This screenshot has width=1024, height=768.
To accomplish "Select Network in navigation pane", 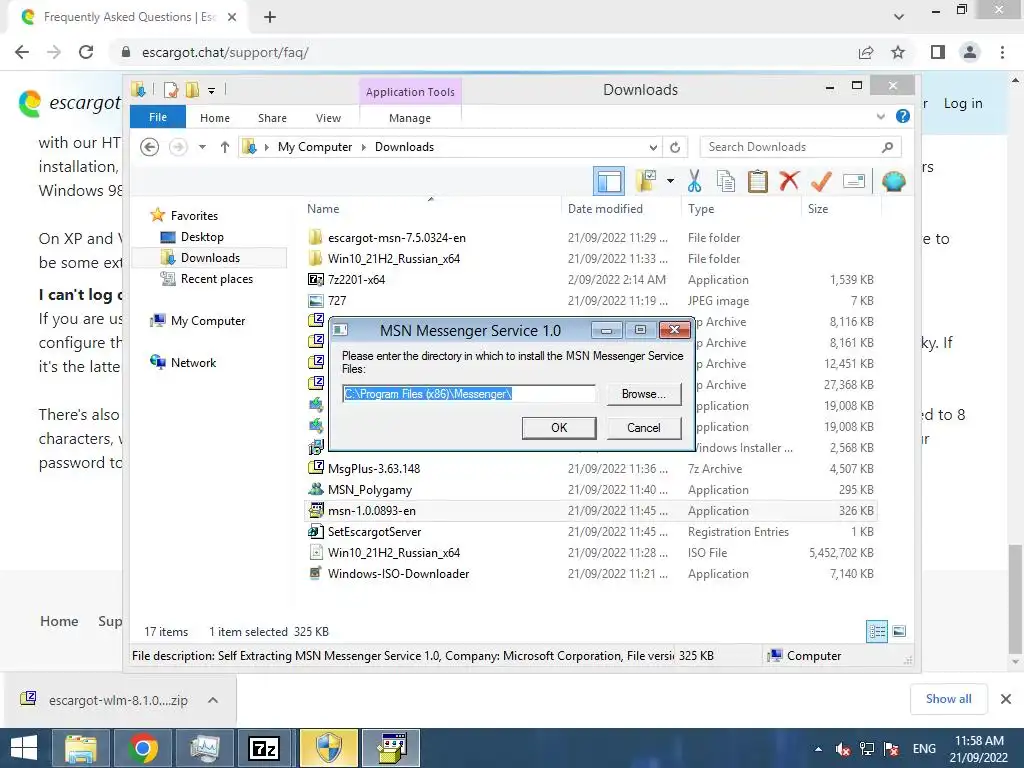I will point(193,362).
